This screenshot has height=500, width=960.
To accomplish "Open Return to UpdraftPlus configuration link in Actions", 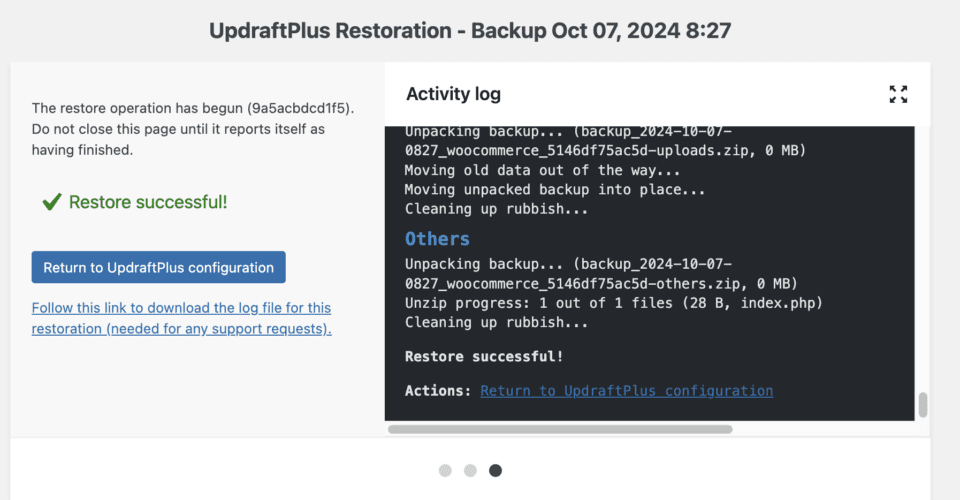I will point(626,390).
